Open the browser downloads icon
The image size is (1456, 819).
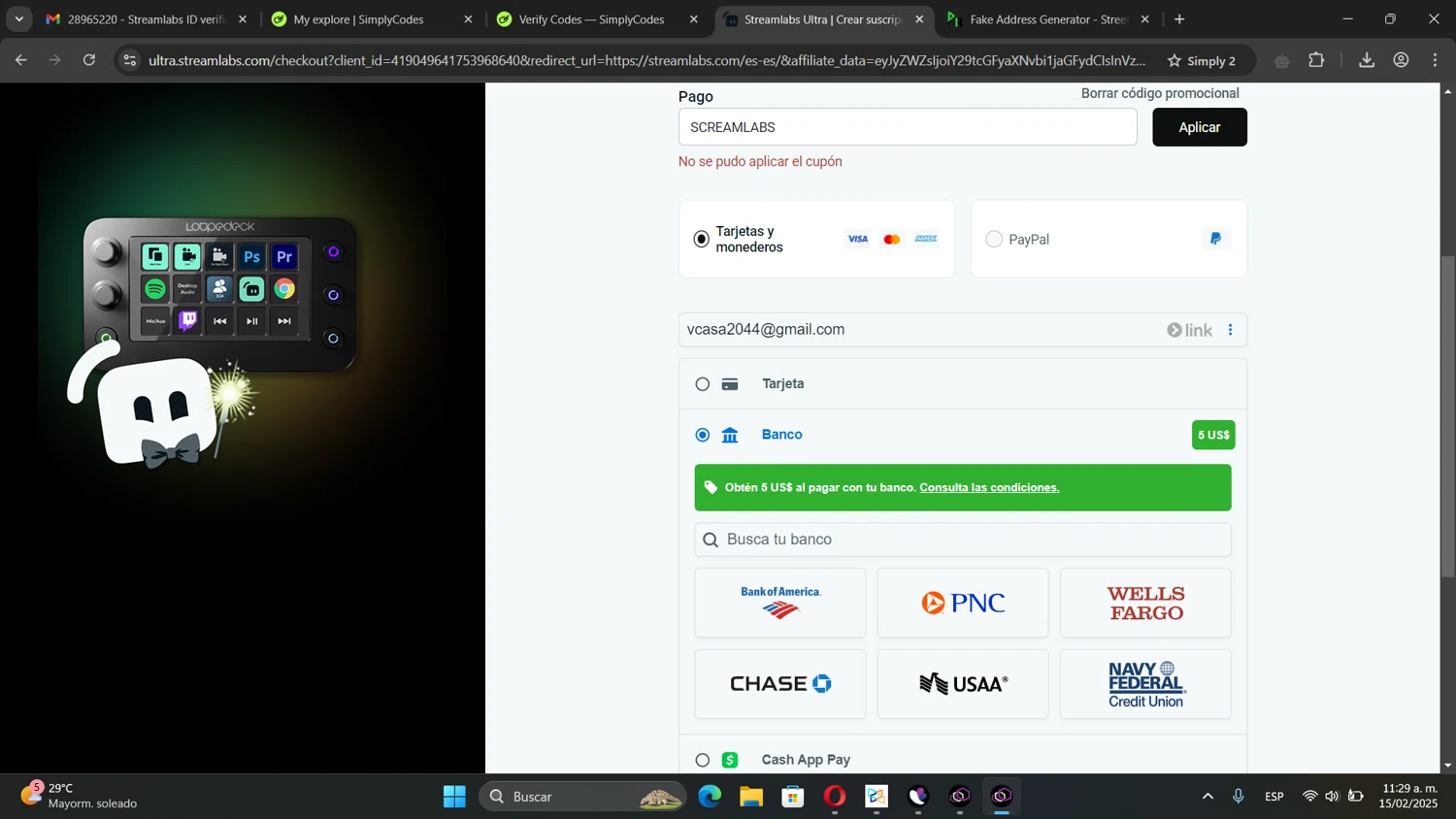click(1367, 60)
